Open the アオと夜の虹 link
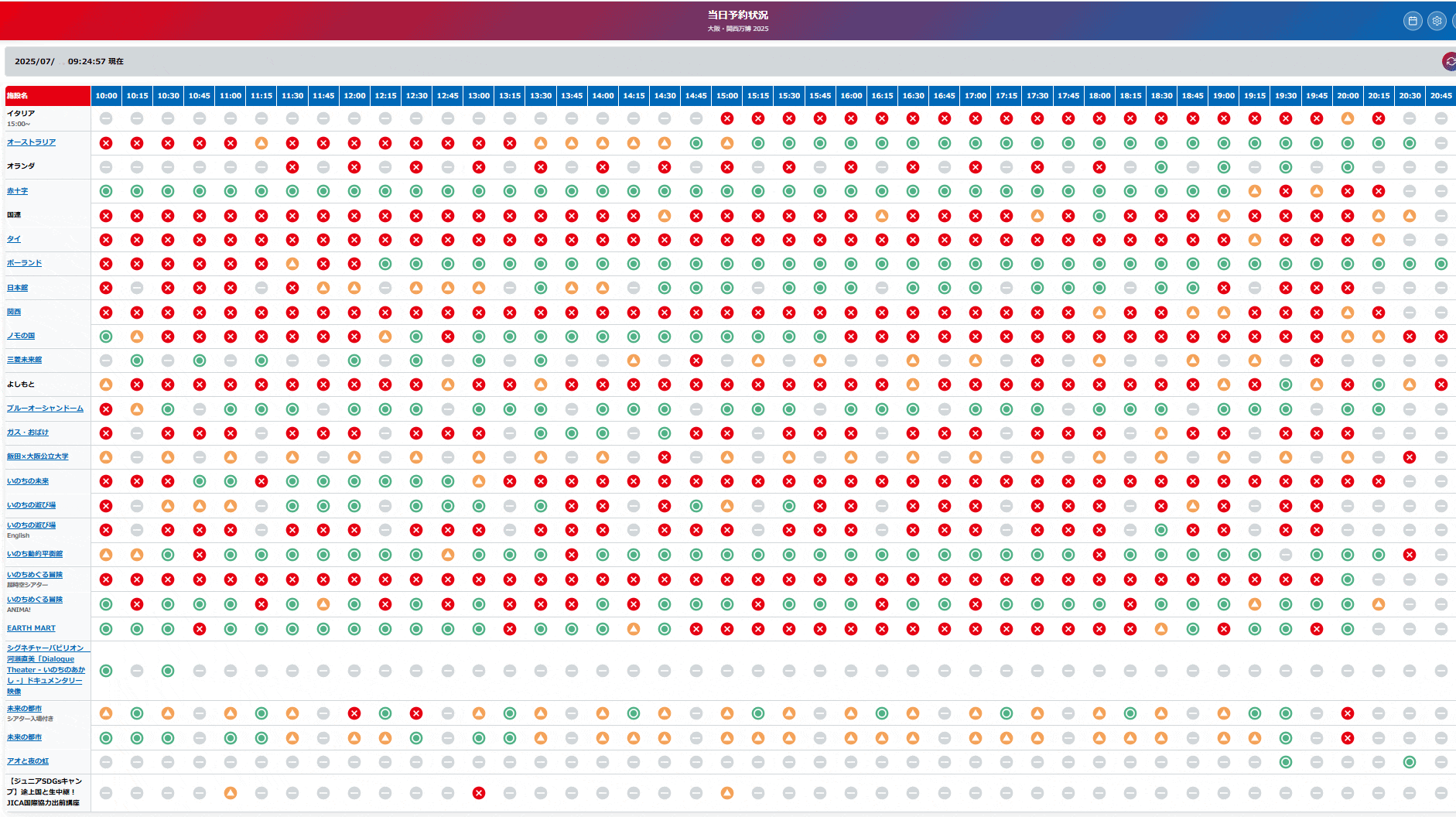 [28, 761]
